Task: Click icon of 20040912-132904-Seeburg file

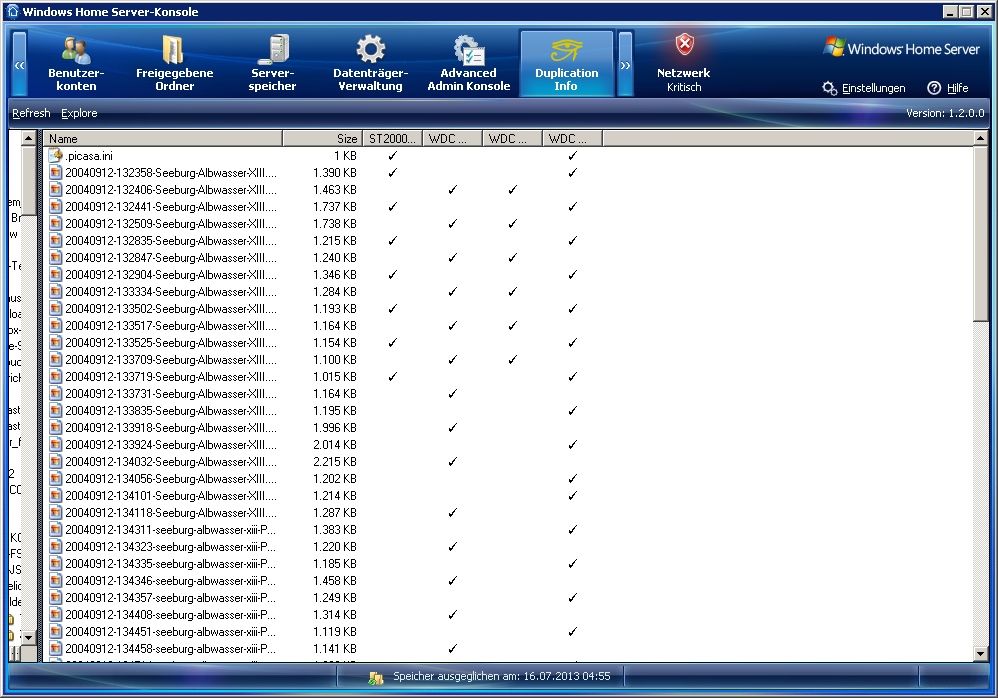Action: tap(55, 274)
